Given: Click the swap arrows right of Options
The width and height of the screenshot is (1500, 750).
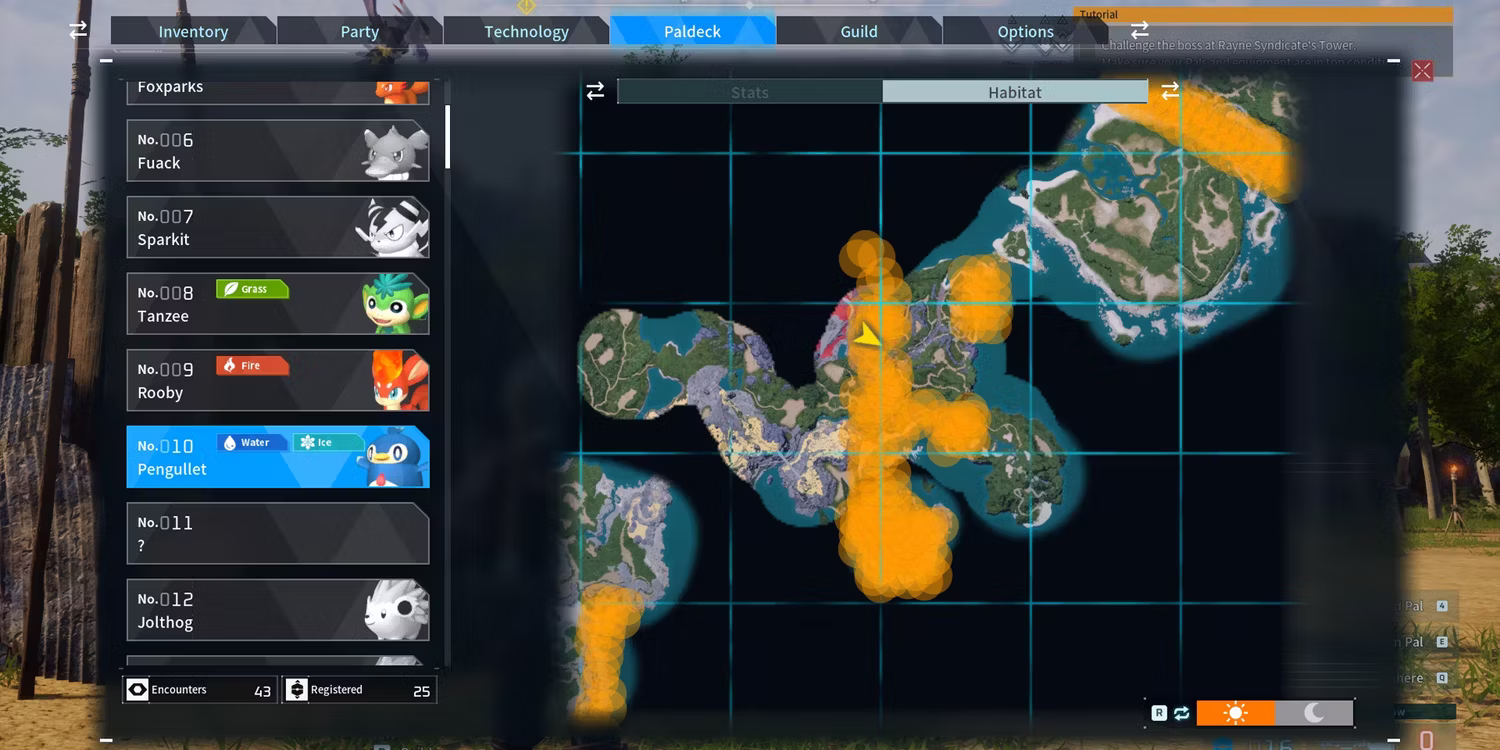Looking at the screenshot, I should click(x=1140, y=30).
